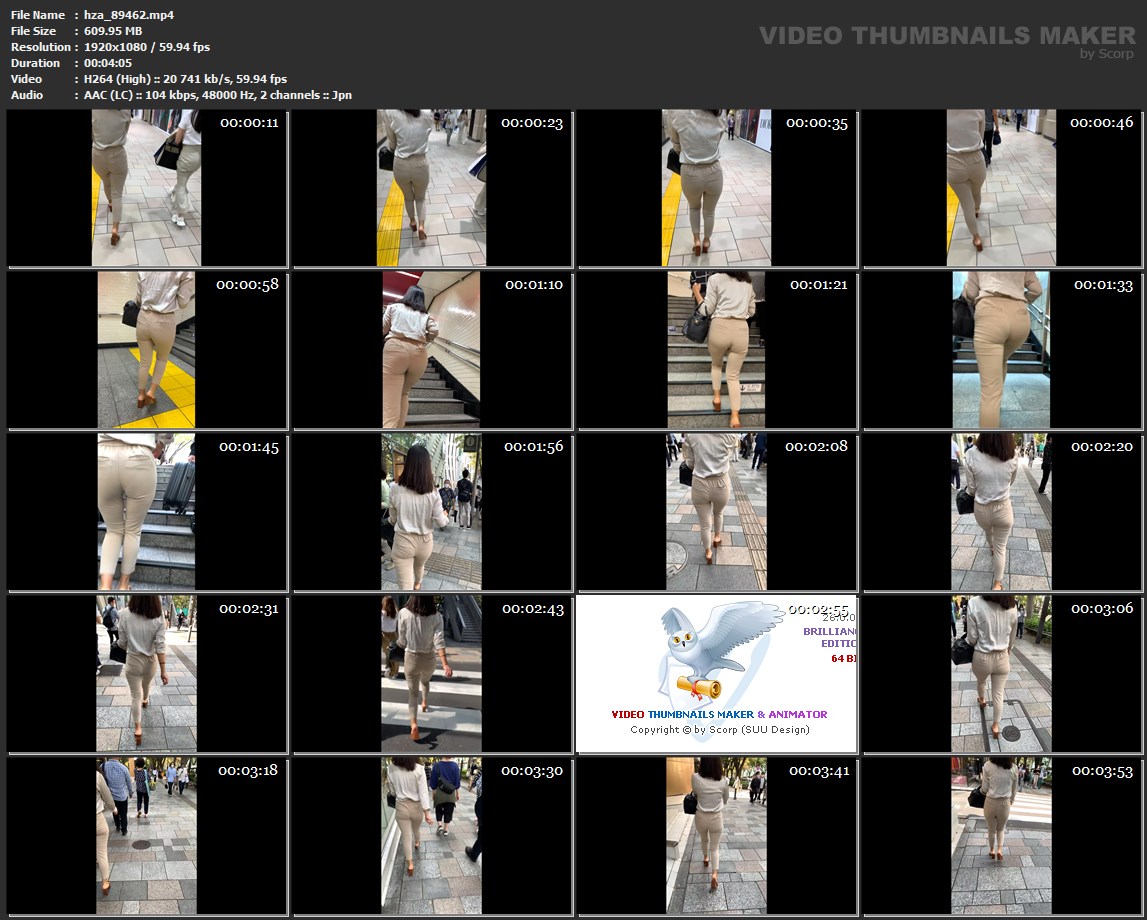Viewport: 1147px width, 920px height.
Task: Pick the frame stamped 00:01:56
Action: pos(431,512)
